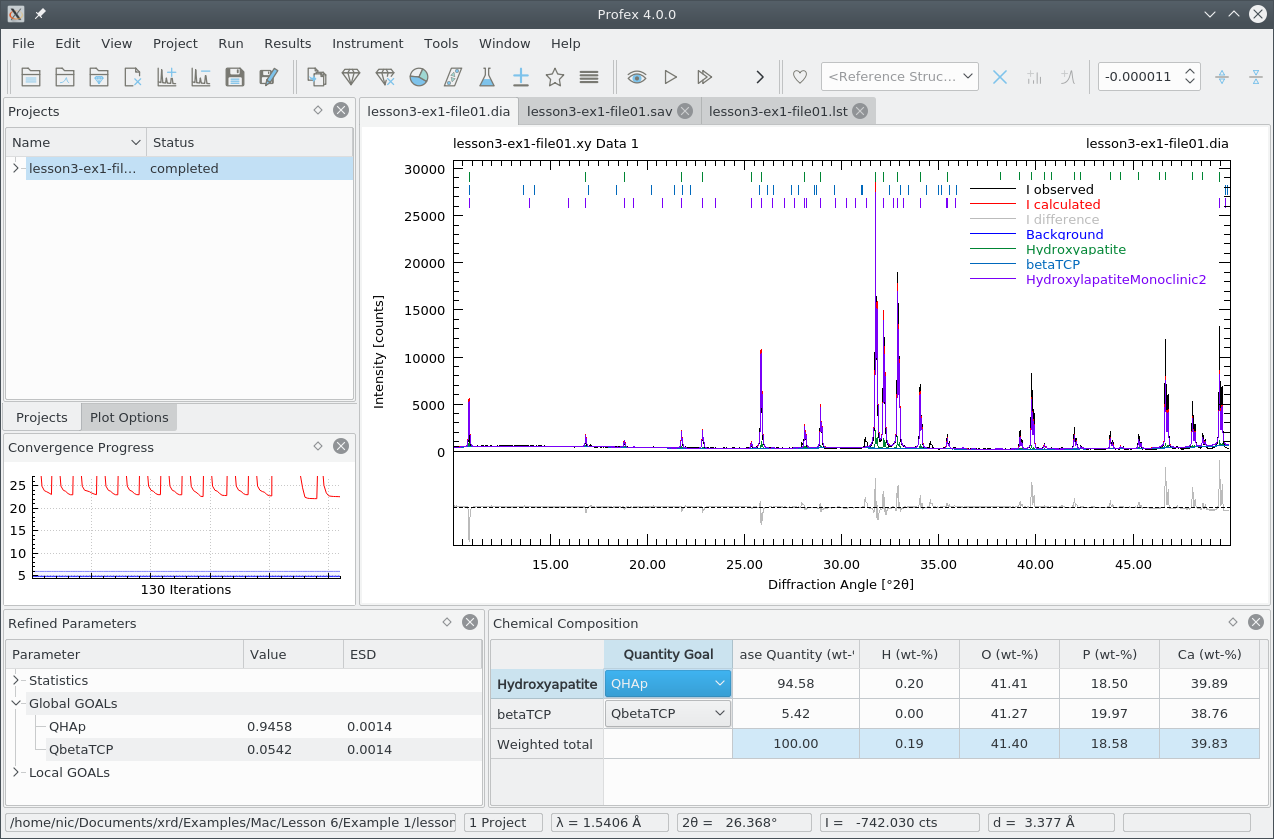Open the Run menu

pyautogui.click(x=230, y=43)
